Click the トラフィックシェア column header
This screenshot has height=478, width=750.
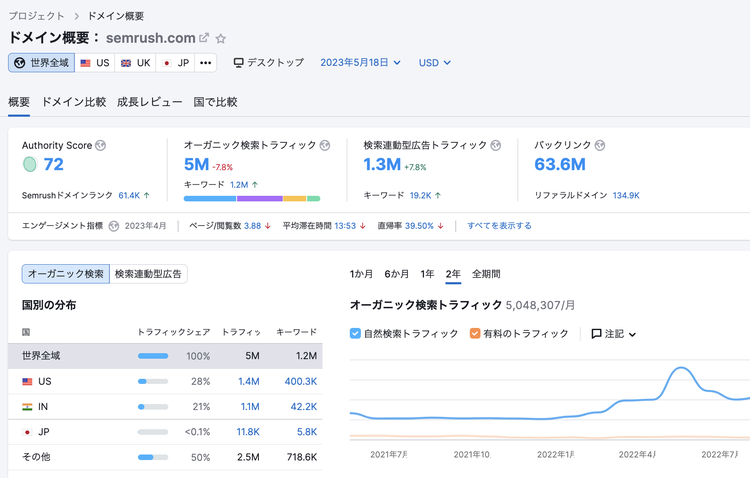pos(174,332)
